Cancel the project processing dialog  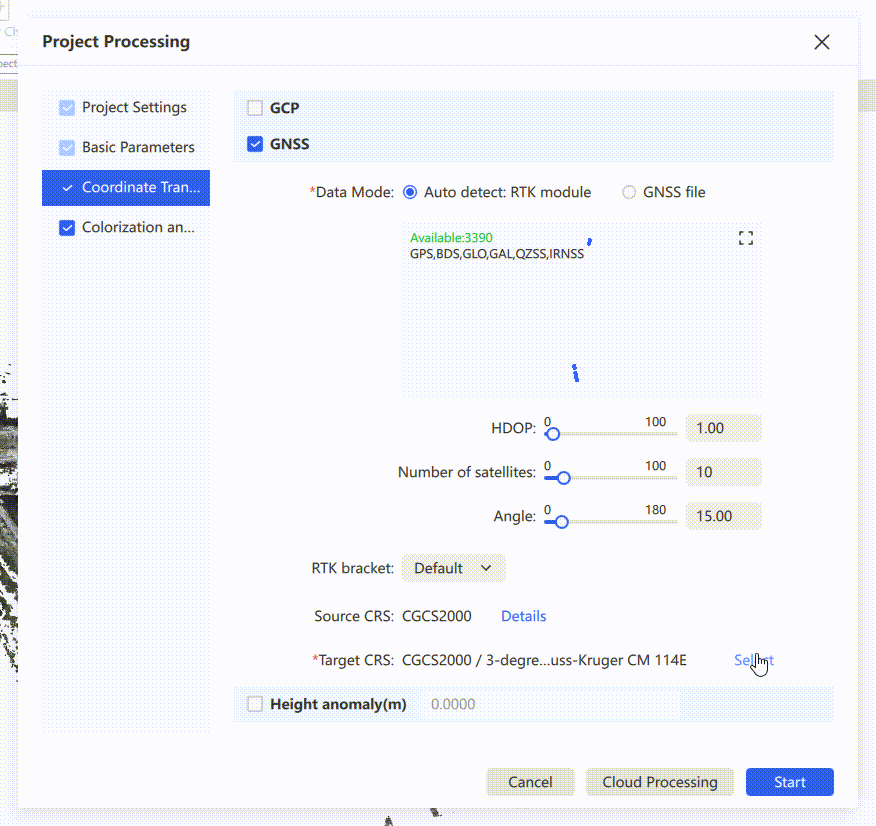[x=530, y=782]
